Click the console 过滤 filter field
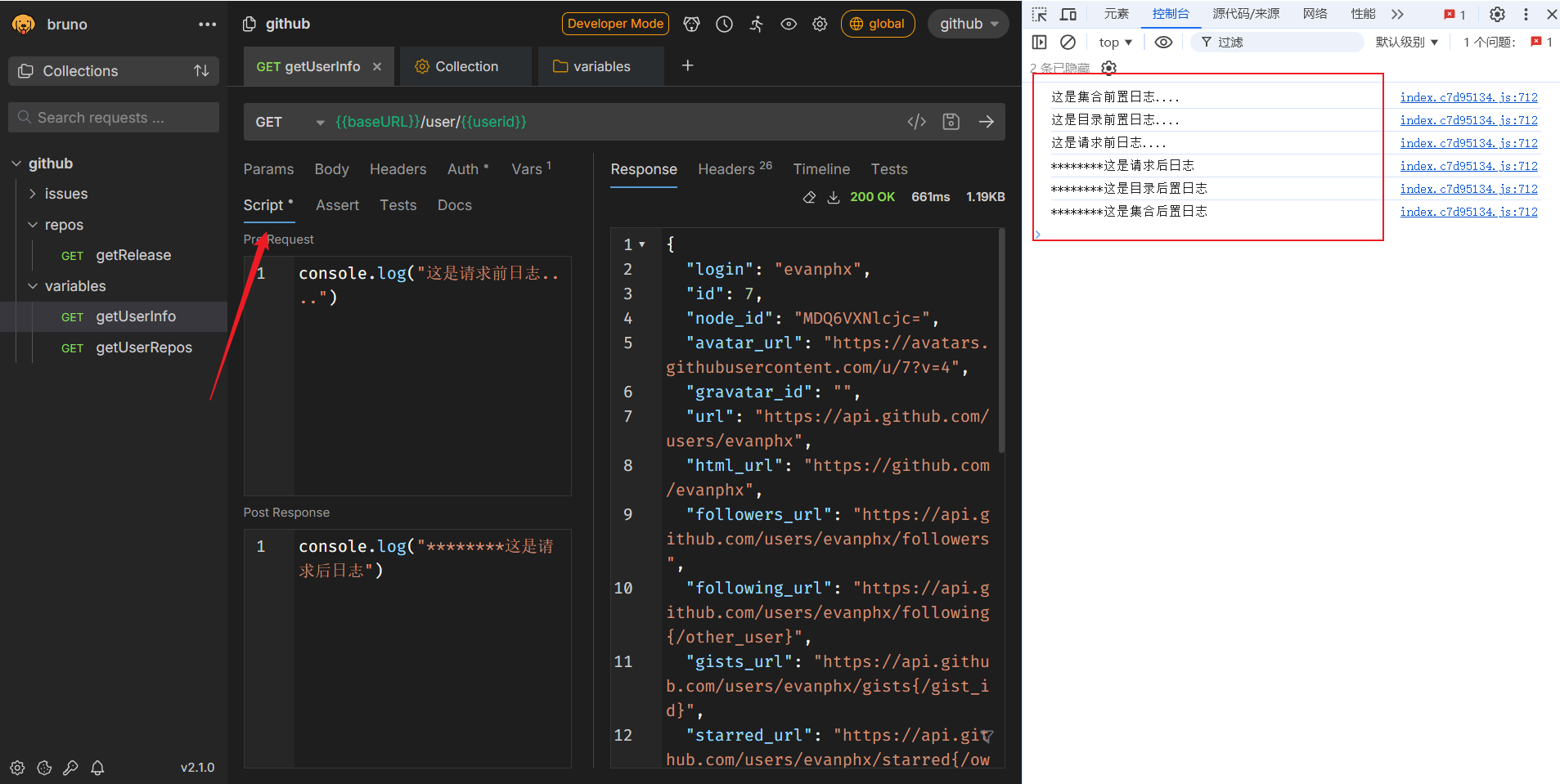 (x=1276, y=42)
